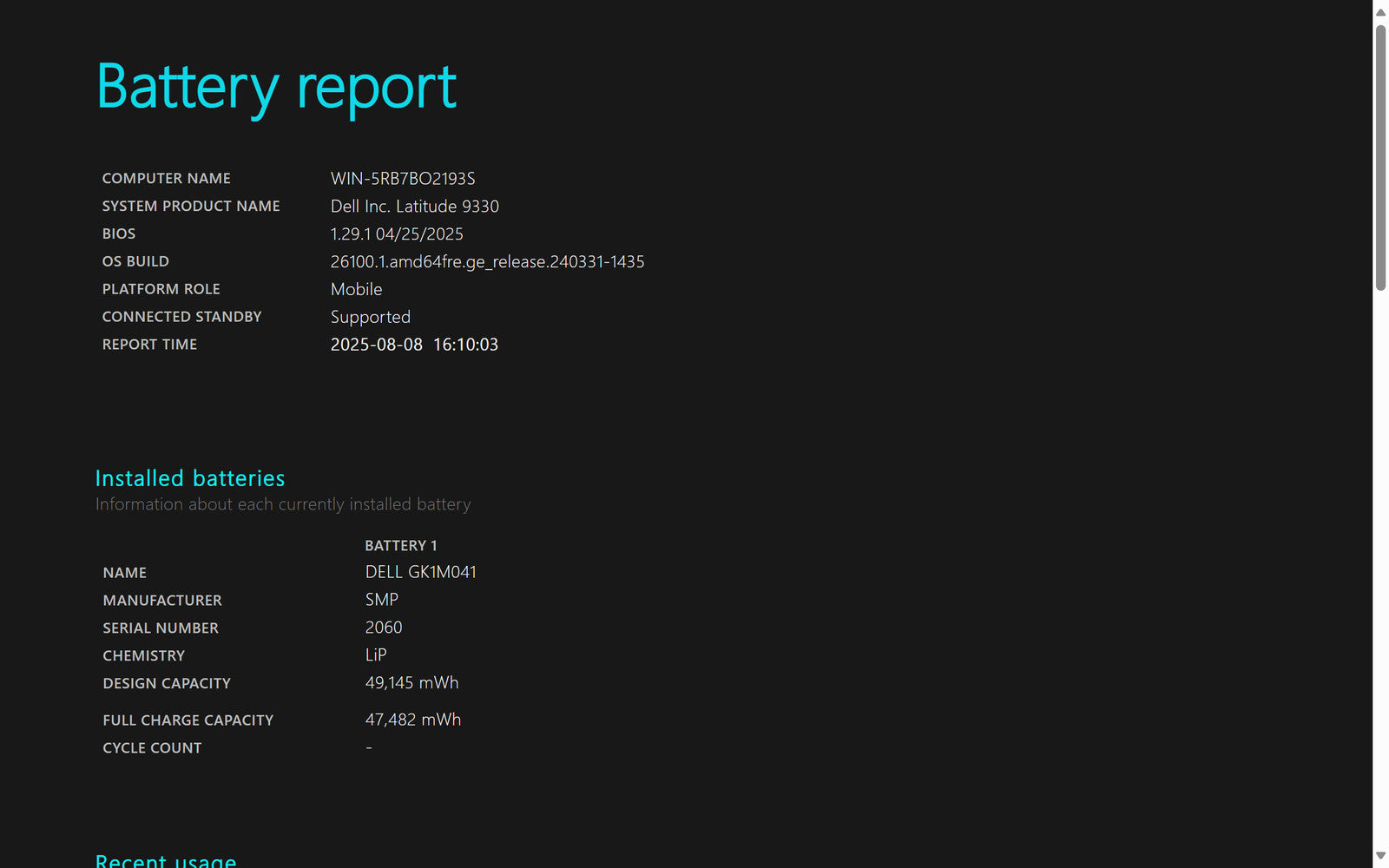Click the BATTERY 1 column header

[401, 546]
